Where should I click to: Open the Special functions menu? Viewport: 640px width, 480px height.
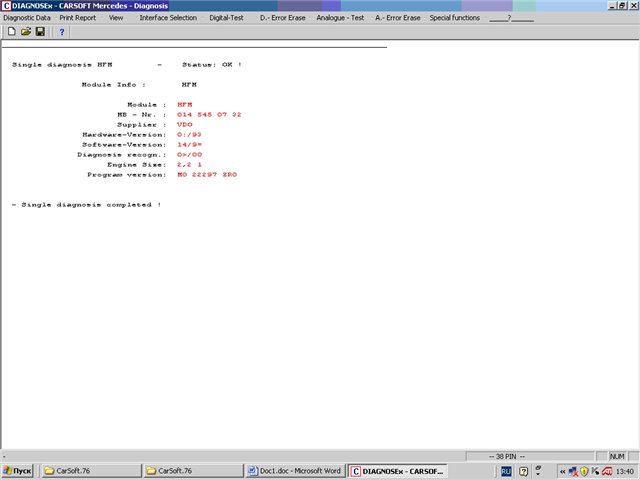pyautogui.click(x=454, y=18)
